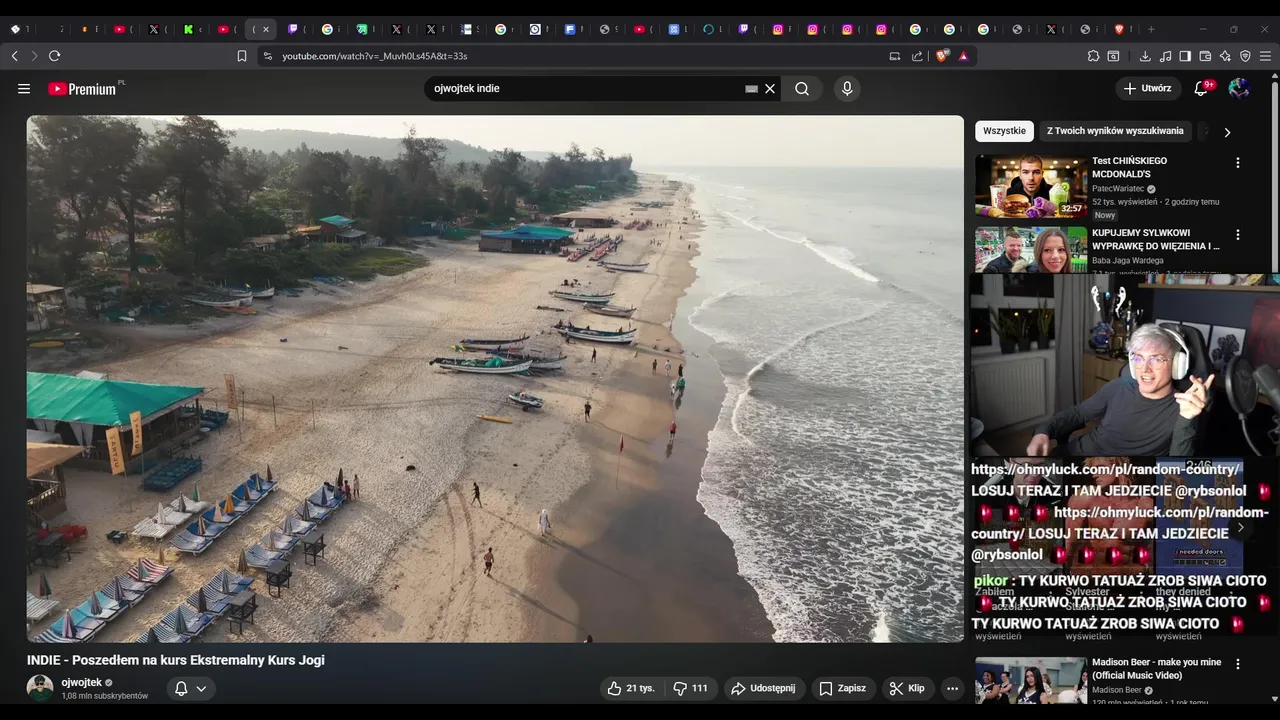Viewport: 1280px width, 720px height.
Task: Show more filter chips with the right chevron
Action: tap(1227, 132)
